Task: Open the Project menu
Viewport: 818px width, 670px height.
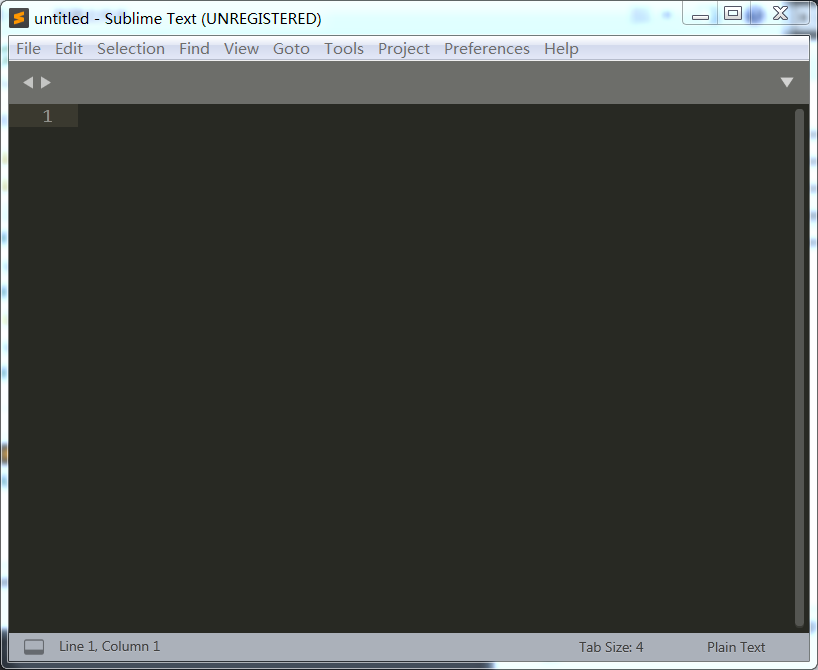Action: [404, 49]
